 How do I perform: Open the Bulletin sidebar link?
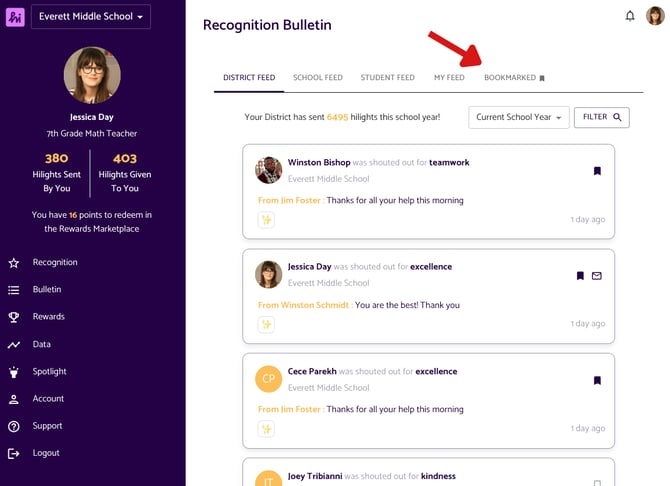[47, 289]
